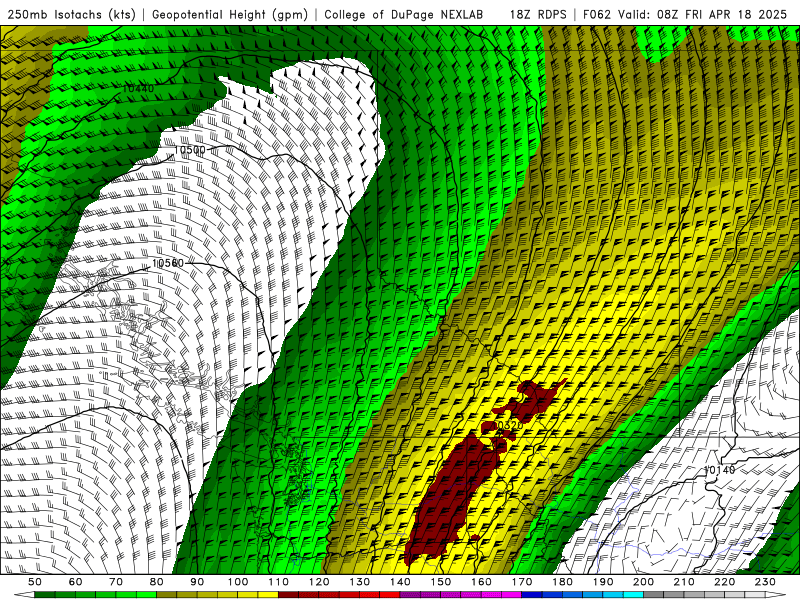
Task: Select the cyan swatch just before 200
Action: tap(633, 595)
